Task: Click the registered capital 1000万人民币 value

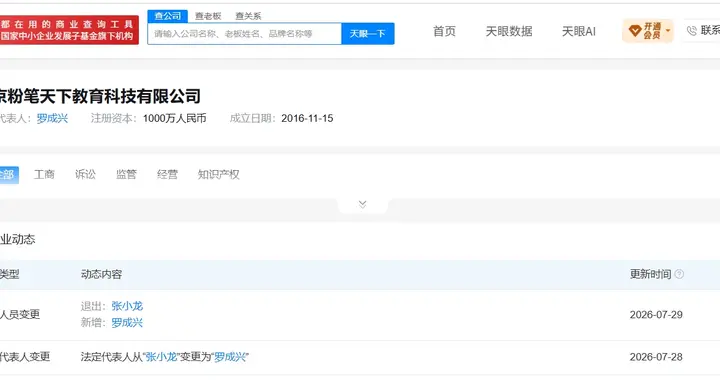Action: (x=174, y=118)
